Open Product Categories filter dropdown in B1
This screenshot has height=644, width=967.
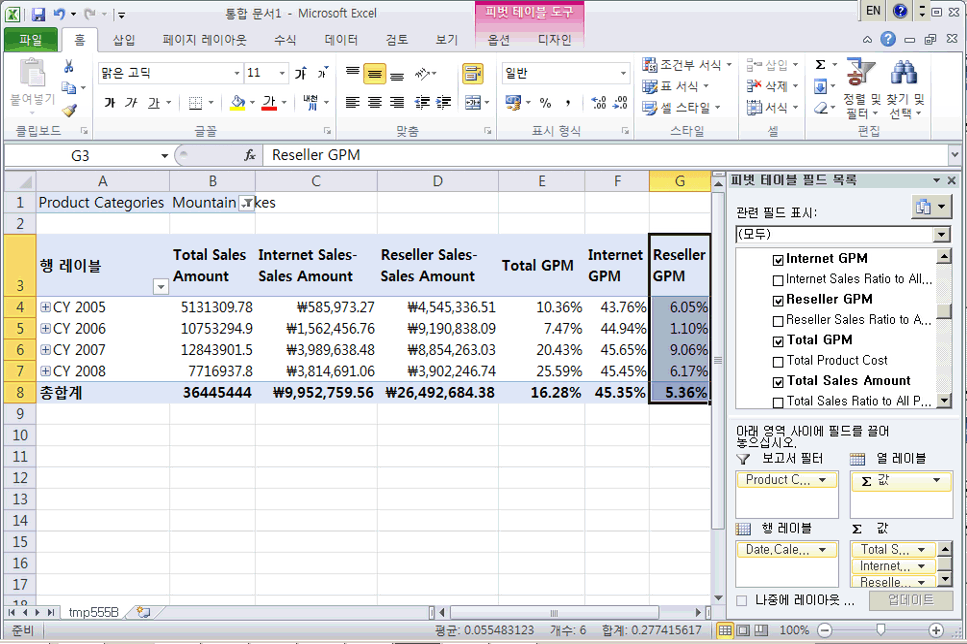click(x=247, y=203)
